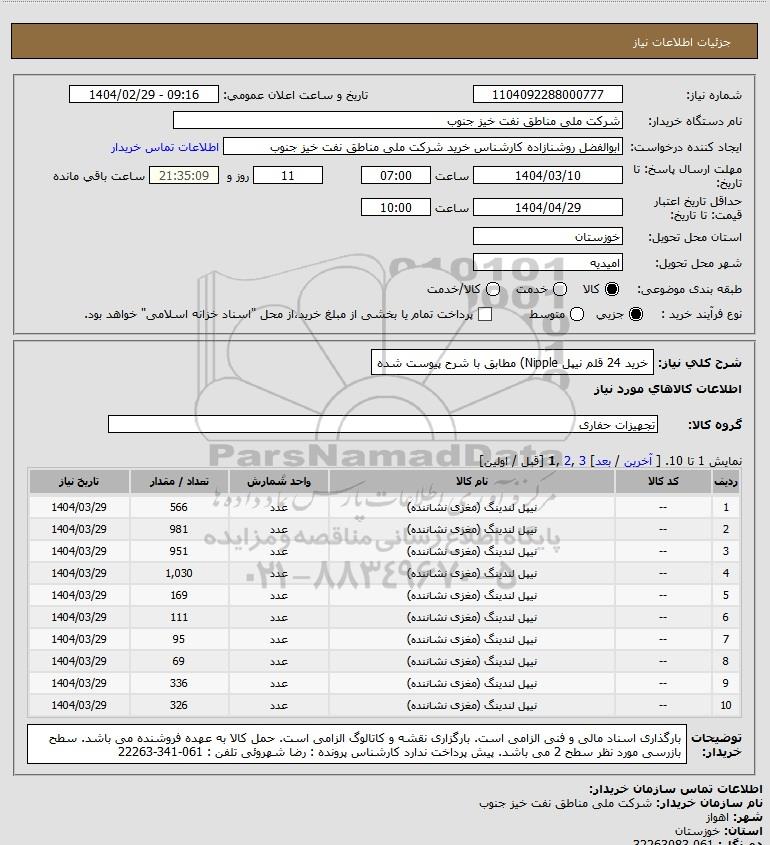Go to page 3 of items
The width and height of the screenshot is (770, 845).
(x=582, y=461)
